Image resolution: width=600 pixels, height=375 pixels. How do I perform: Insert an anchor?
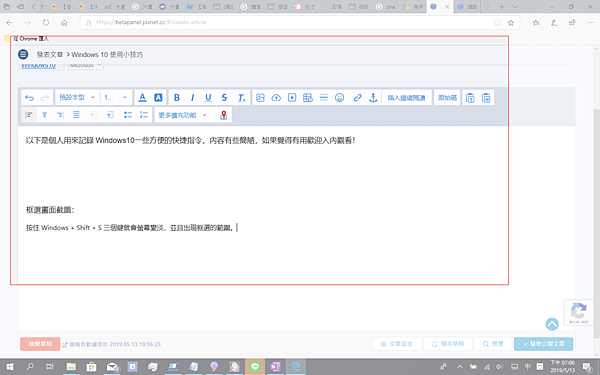click(x=373, y=98)
